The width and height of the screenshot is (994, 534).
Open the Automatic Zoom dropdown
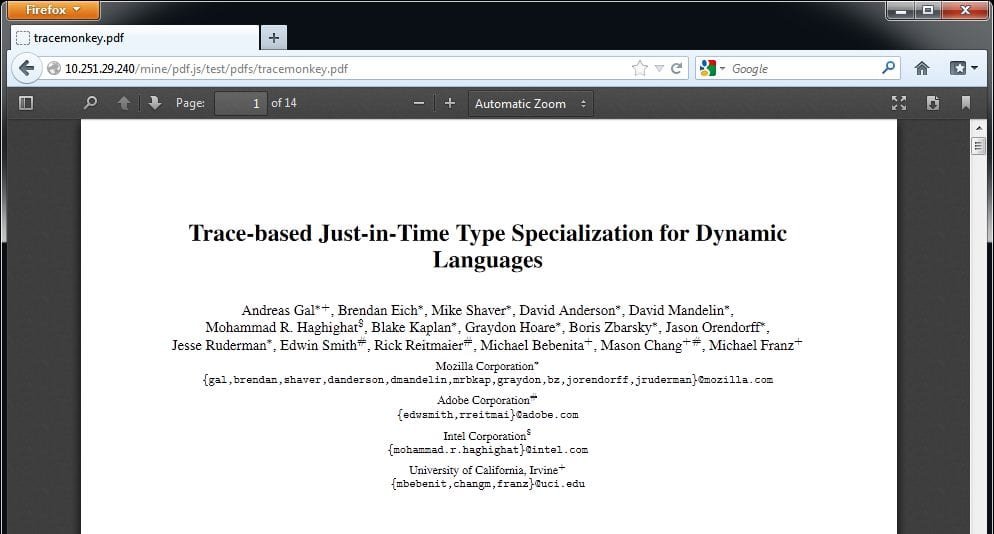pos(530,103)
